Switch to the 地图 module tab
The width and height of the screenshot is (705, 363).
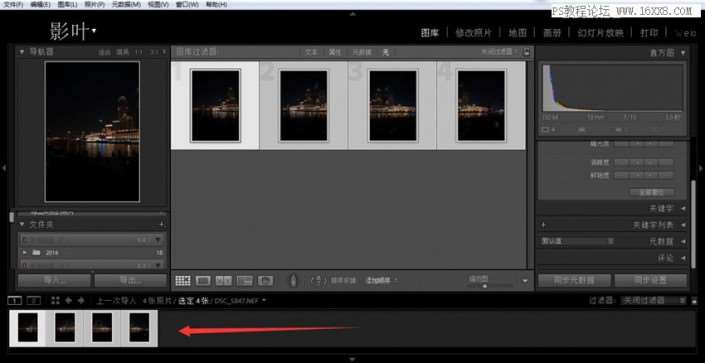click(x=517, y=33)
